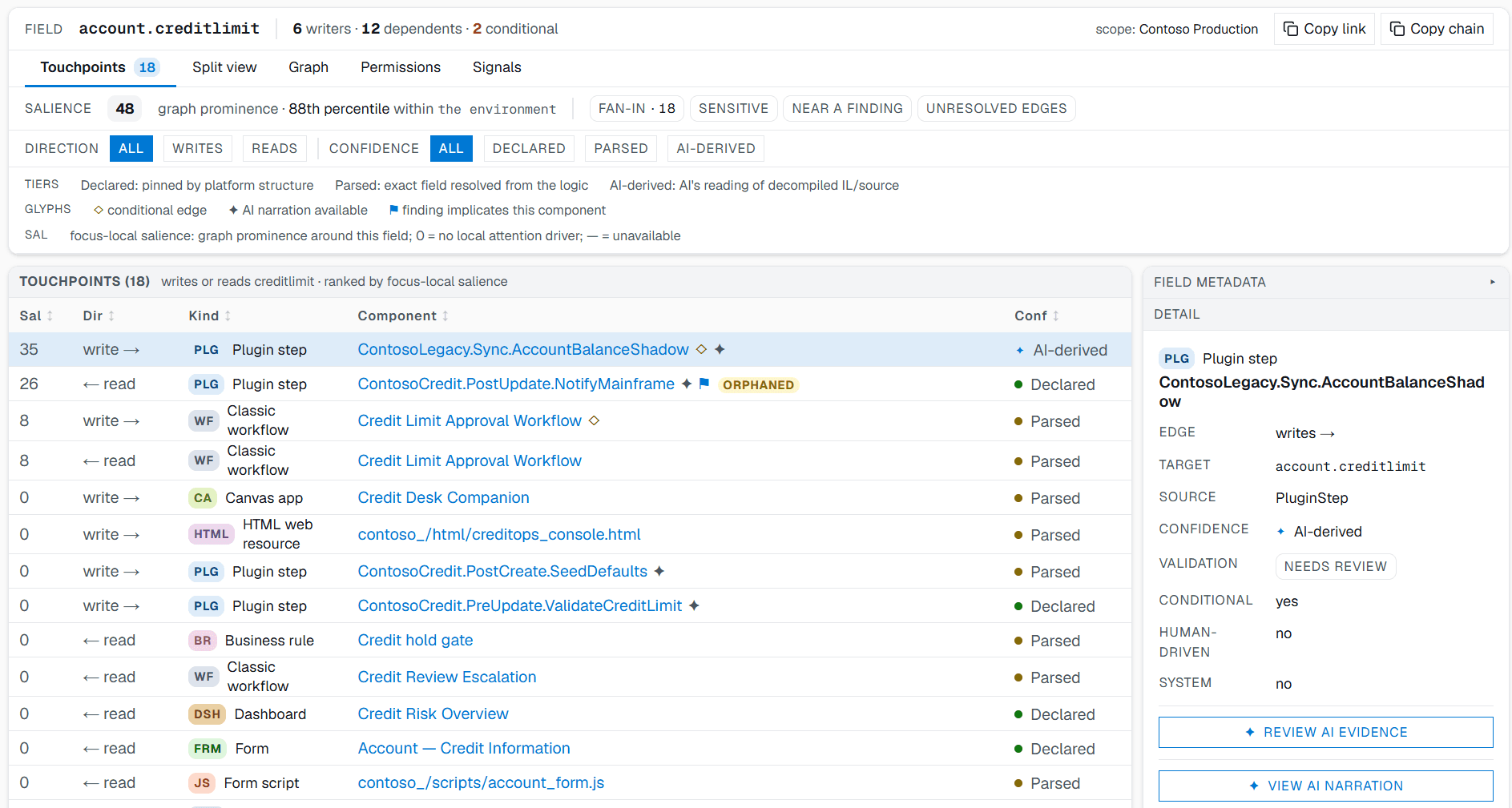Collapse the Field Metadata panel arrow
The height and width of the screenshot is (808, 1512).
click(1492, 282)
